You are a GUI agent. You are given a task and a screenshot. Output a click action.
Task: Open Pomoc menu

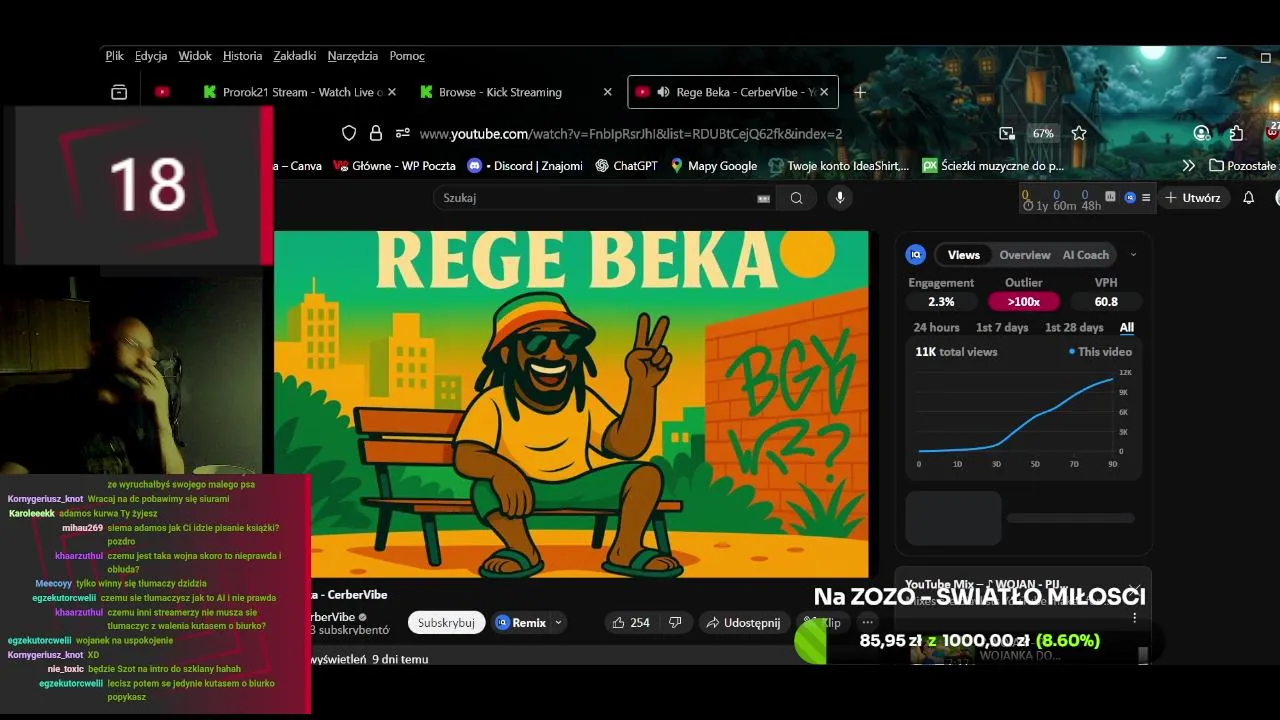point(407,56)
